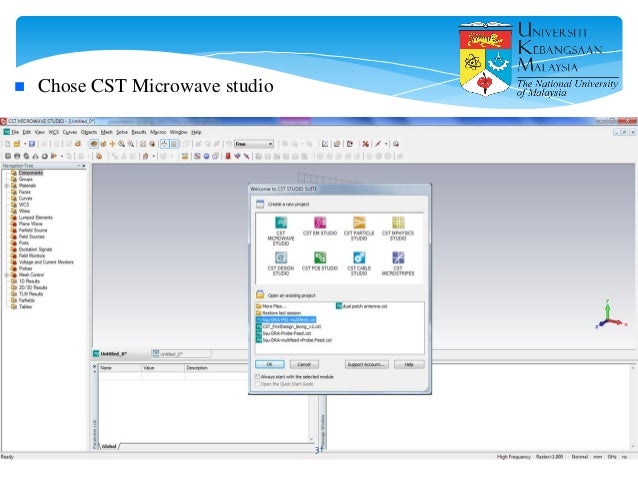Open the WCS menu
The image size is (638, 479).
(x=54, y=132)
